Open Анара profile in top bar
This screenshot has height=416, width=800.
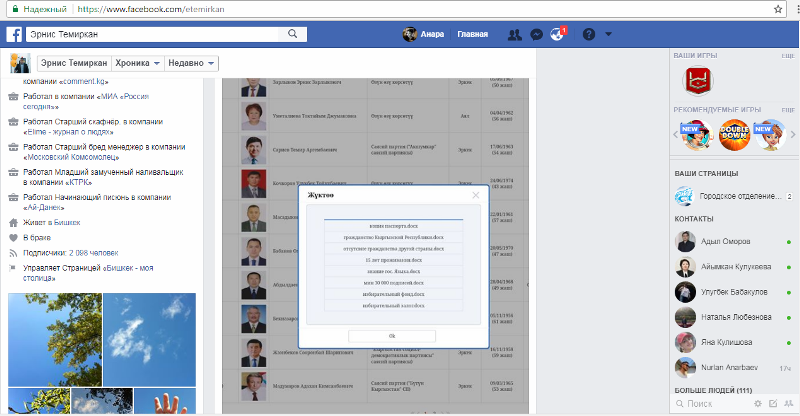(x=424, y=34)
